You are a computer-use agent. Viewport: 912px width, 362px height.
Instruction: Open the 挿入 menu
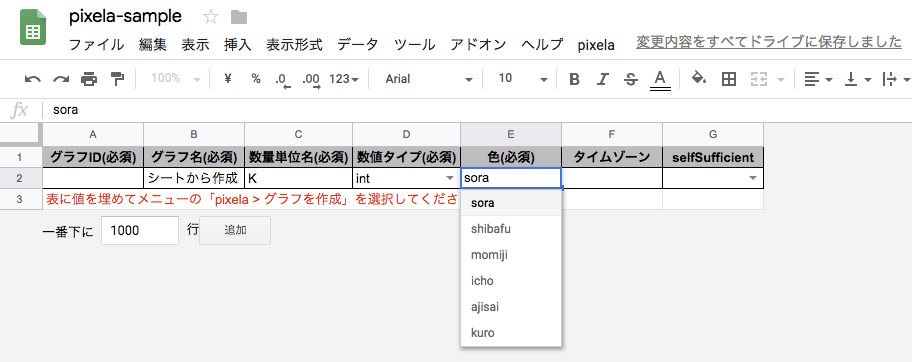click(237, 45)
